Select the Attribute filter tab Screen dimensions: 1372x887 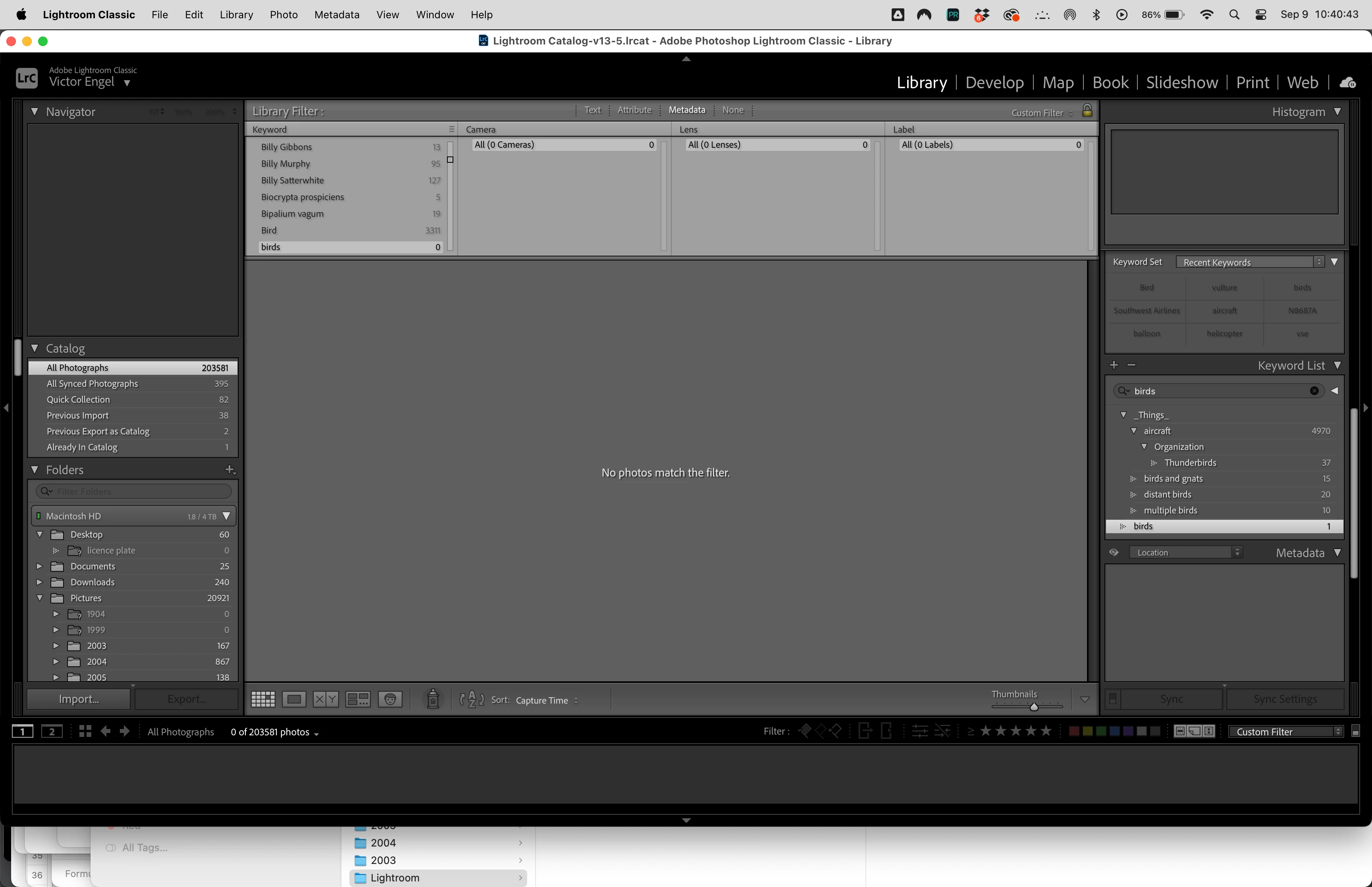click(x=634, y=110)
